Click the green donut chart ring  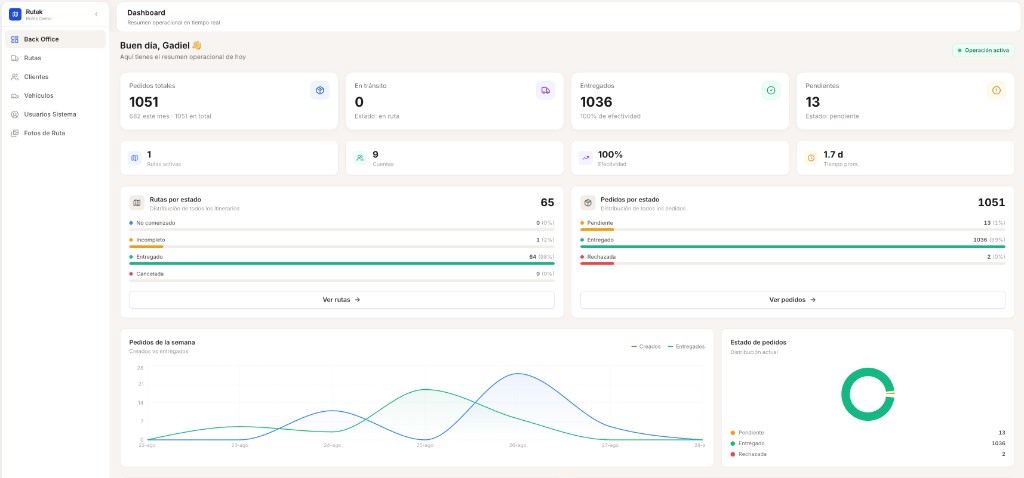[845, 394]
